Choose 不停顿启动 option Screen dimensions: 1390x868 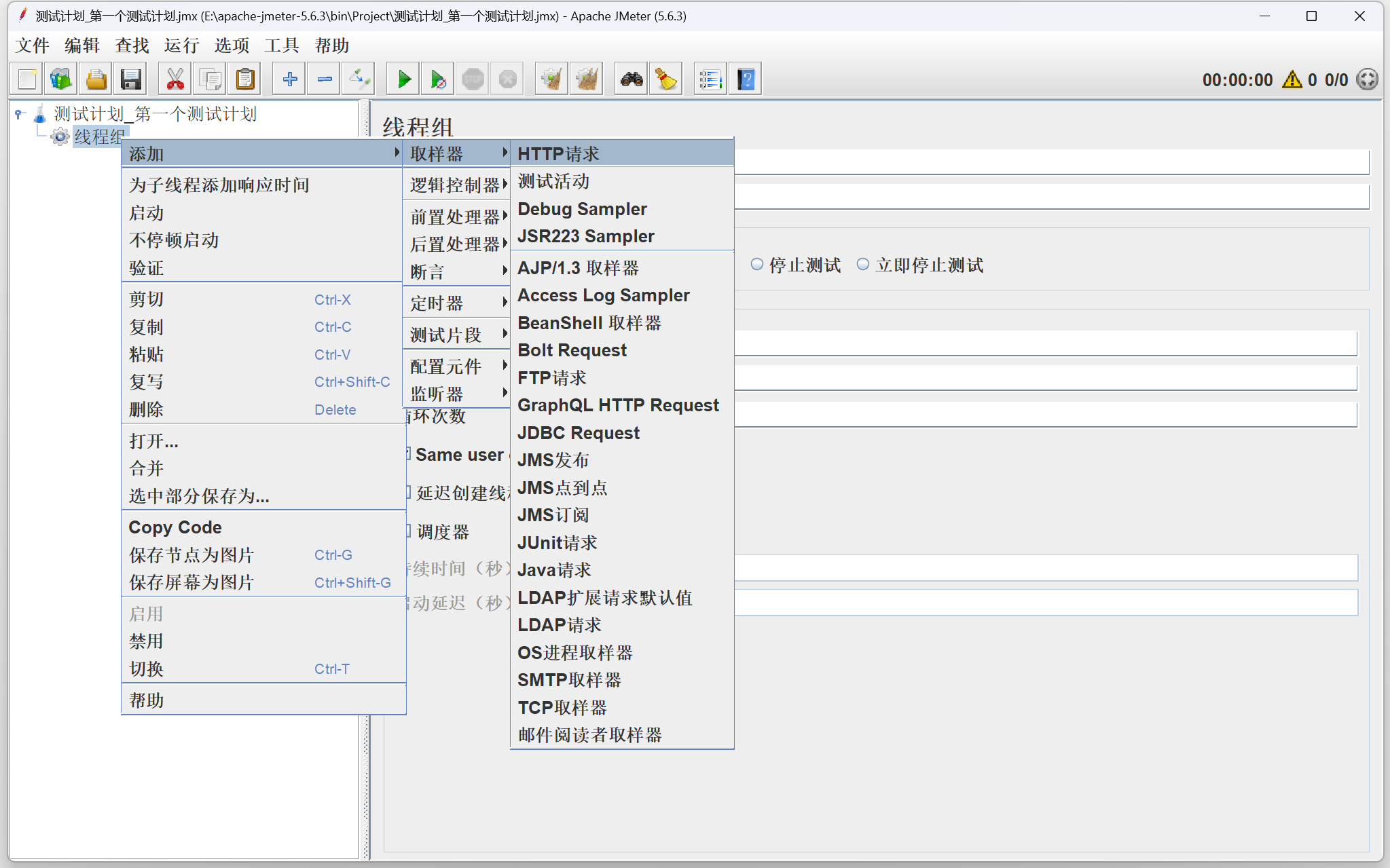263,240
